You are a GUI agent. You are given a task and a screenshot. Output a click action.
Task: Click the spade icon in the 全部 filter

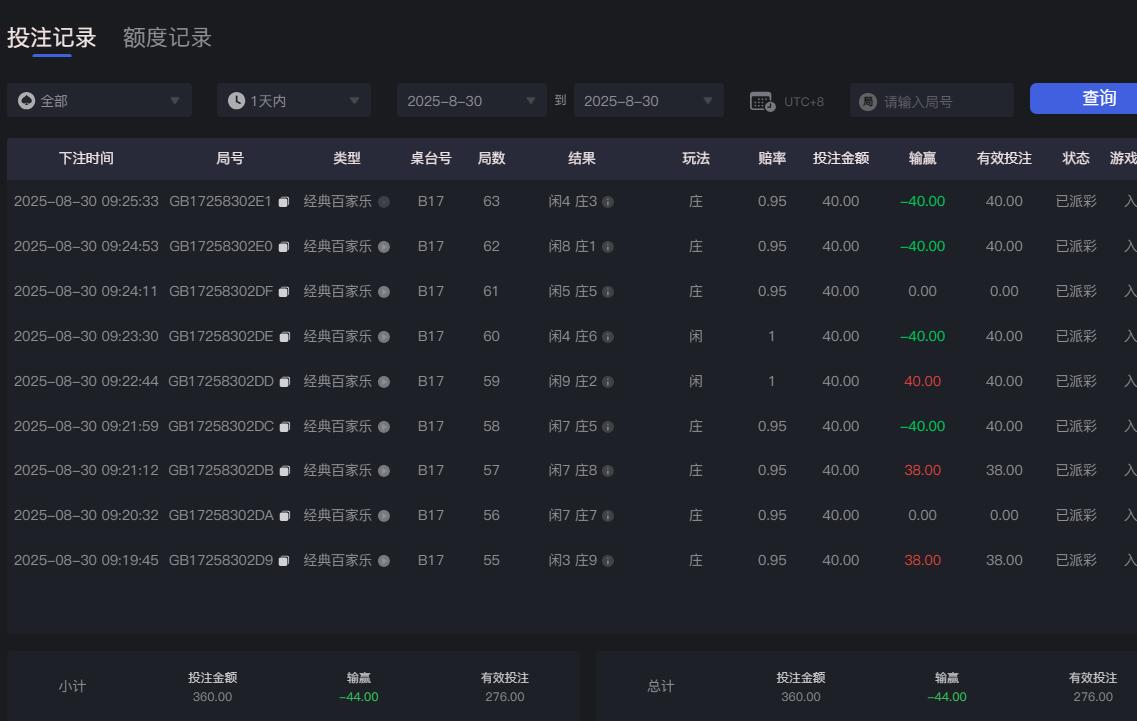pyautogui.click(x=25, y=99)
